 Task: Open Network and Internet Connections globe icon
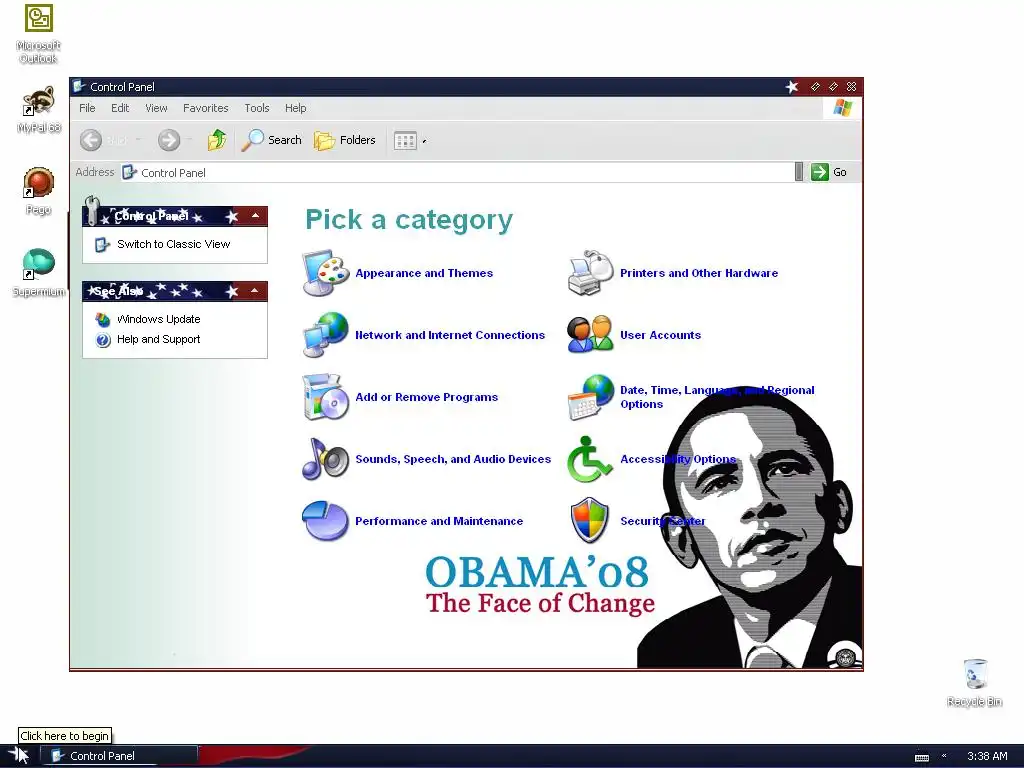[325, 335]
